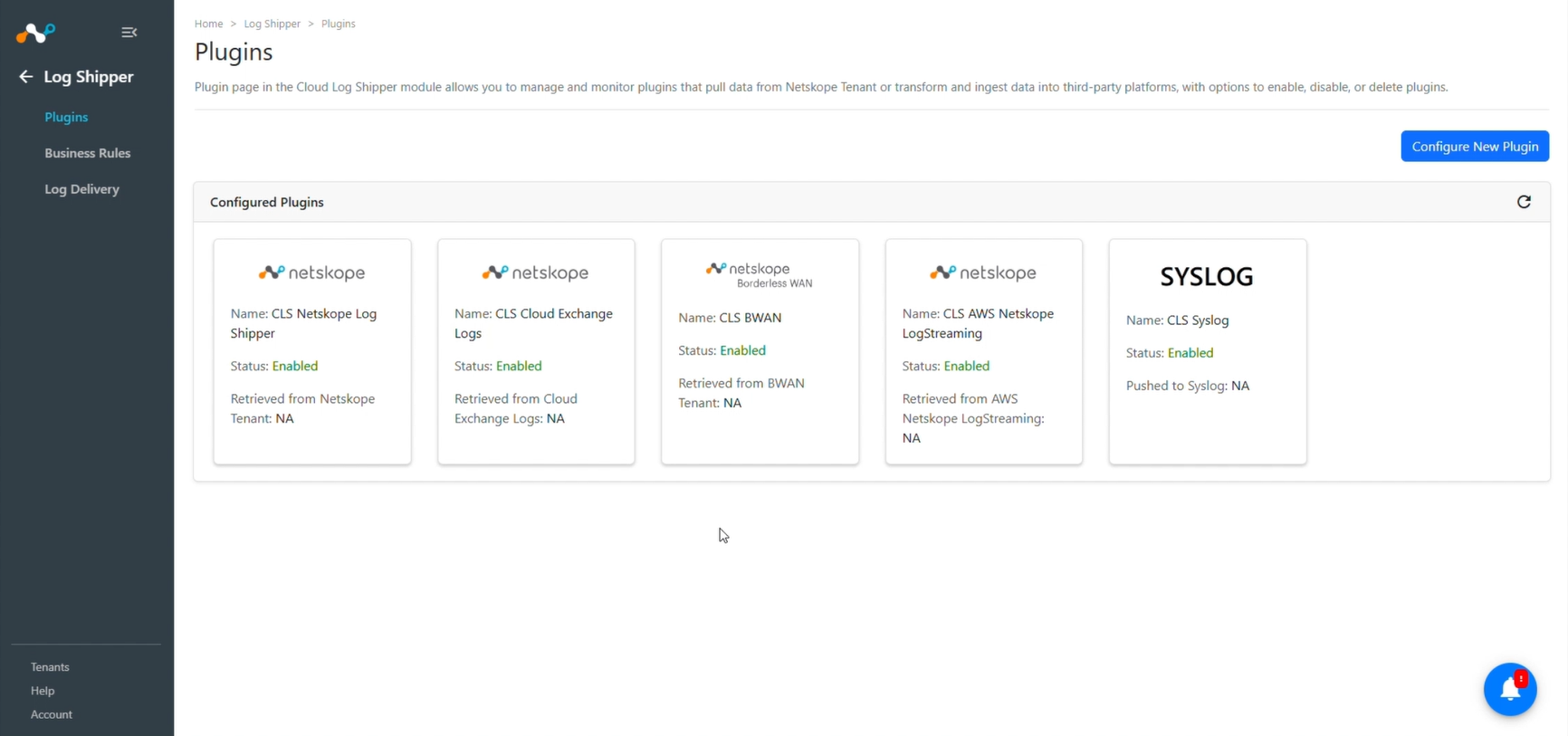Click the CLS Netskope Log Shipper logo
This screenshot has width=1568, height=736.
[312, 272]
